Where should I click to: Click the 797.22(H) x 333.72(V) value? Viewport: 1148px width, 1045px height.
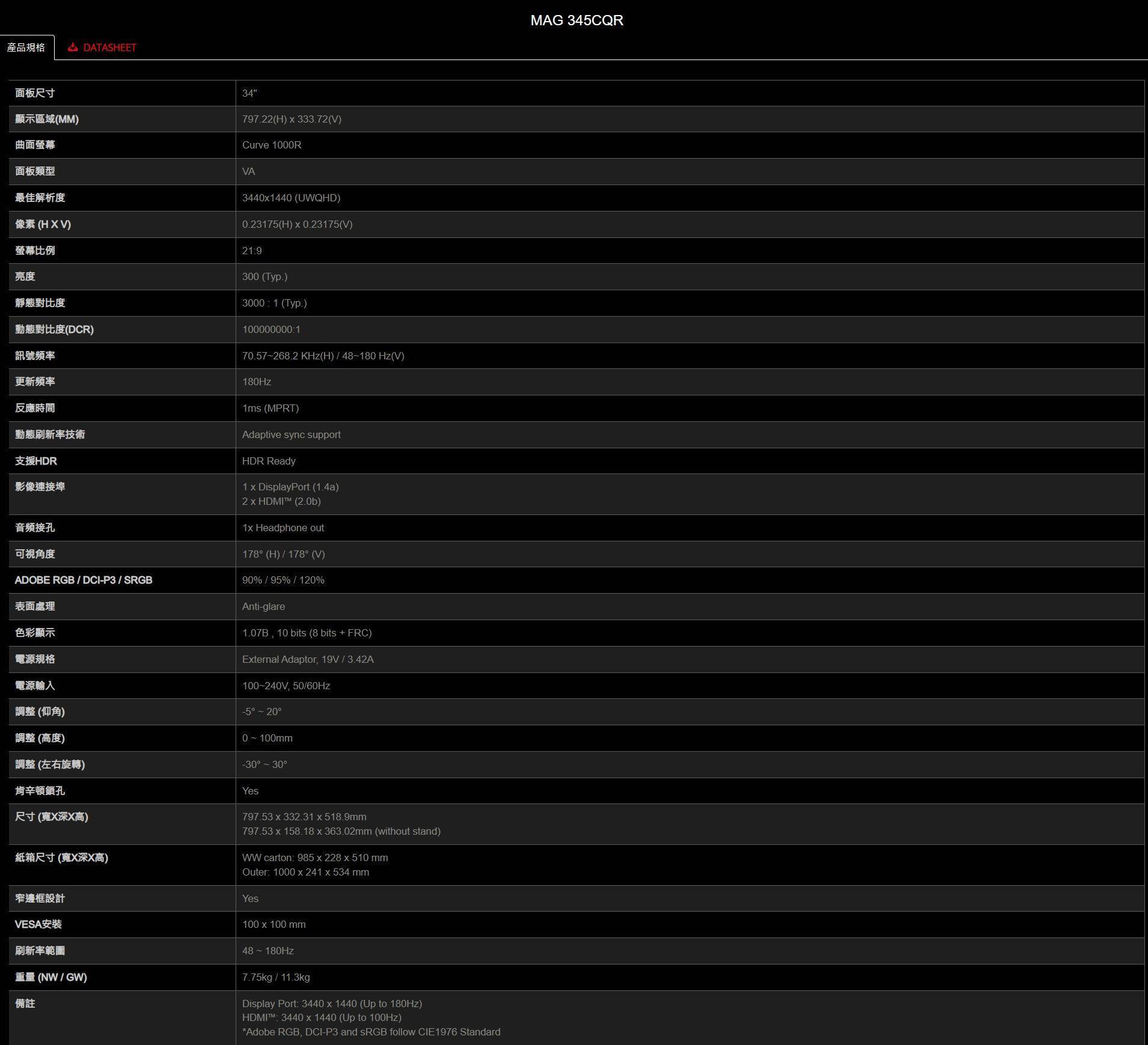(x=292, y=119)
